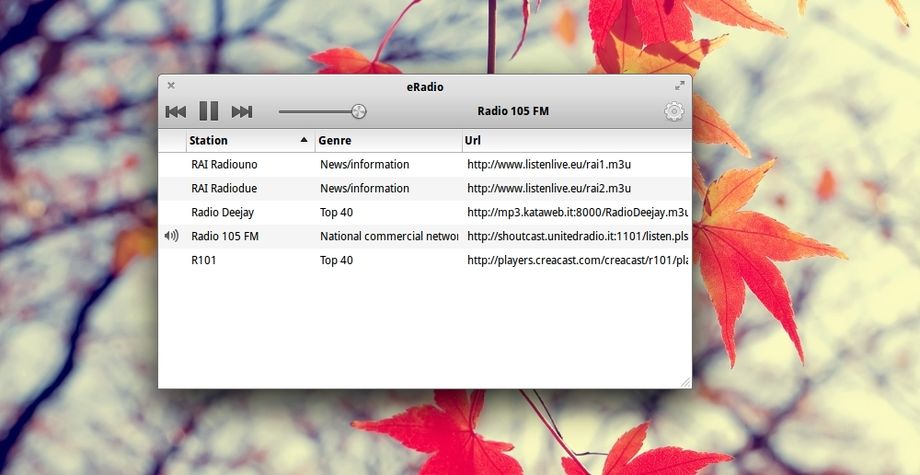Open the settings gear menu
Image resolution: width=920 pixels, height=475 pixels.
pyautogui.click(x=674, y=112)
